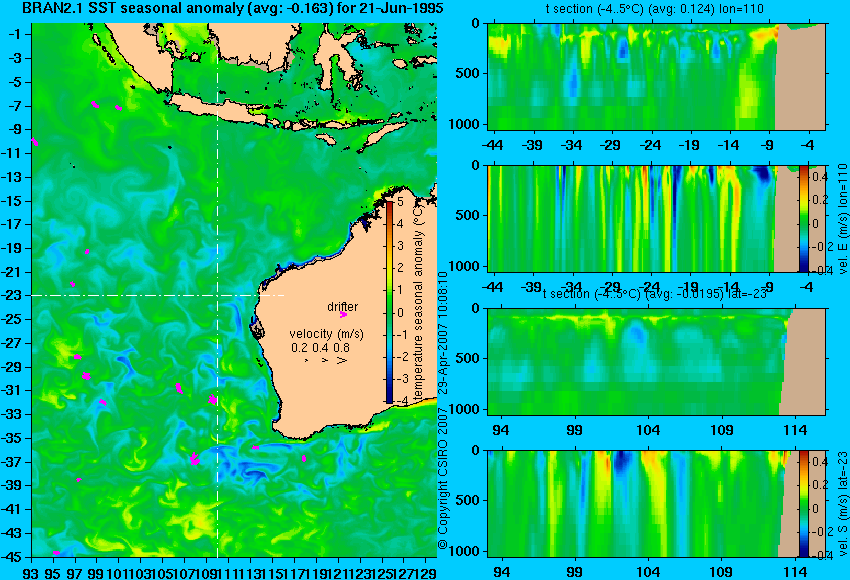850x580 pixels.
Task: Click the 93 longitude tick on the map axis
Action: pos(31,572)
